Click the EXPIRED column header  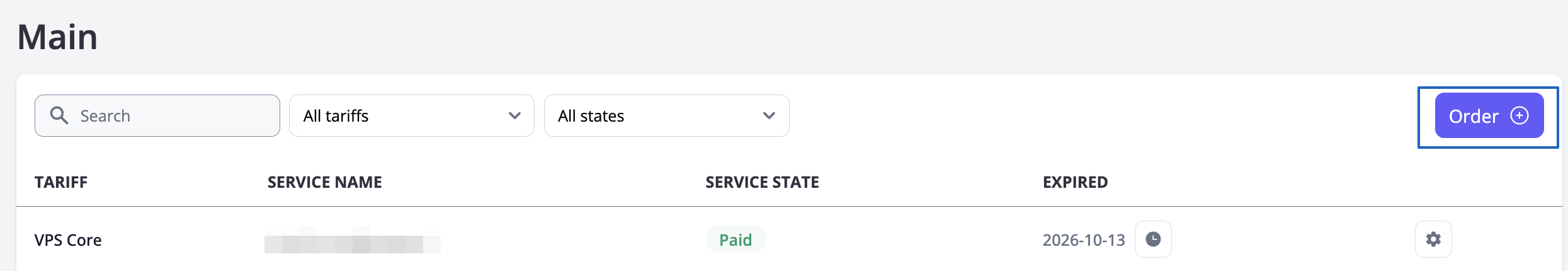(x=1075, y=182)
